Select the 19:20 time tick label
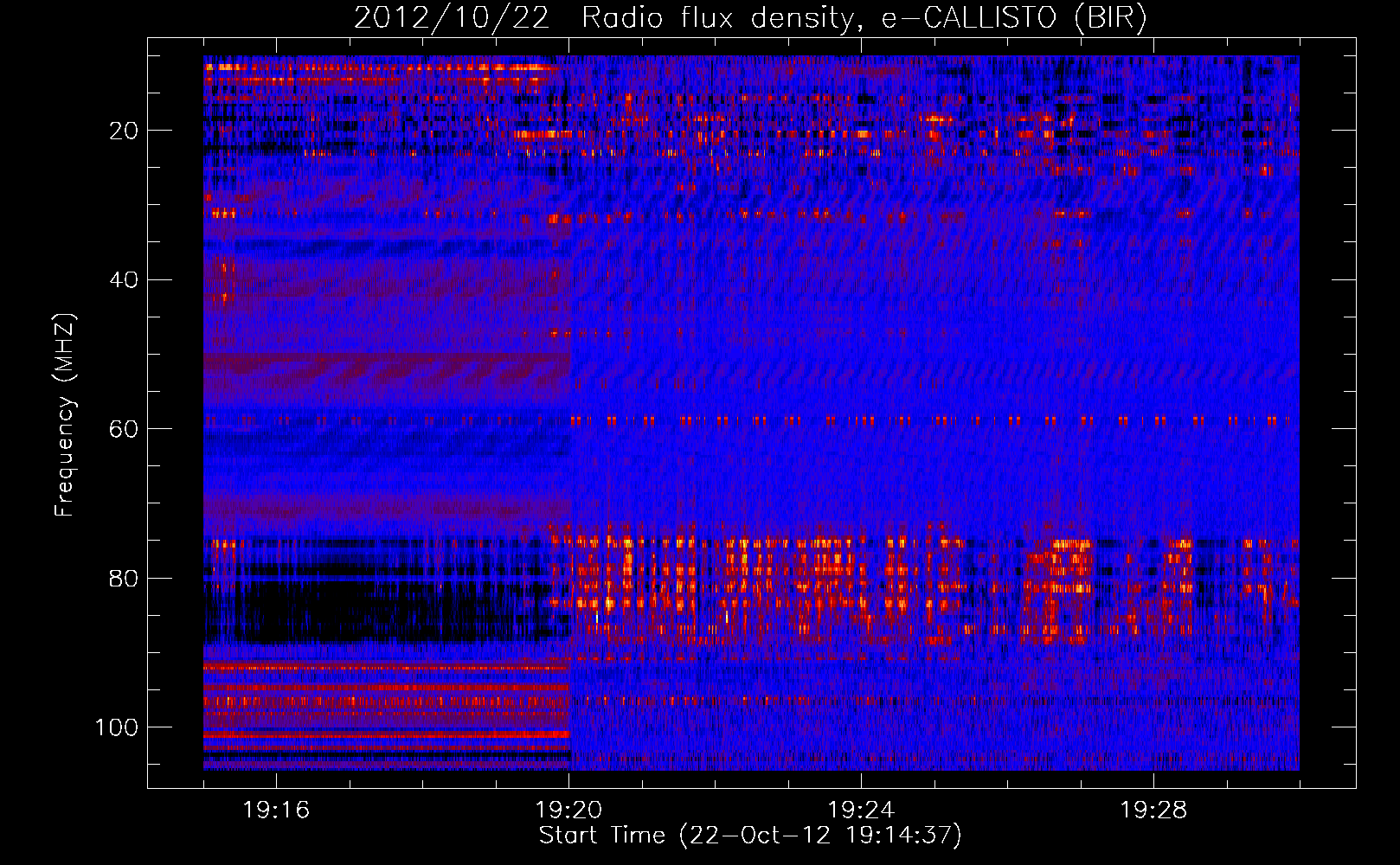This screenshot has width=1400, height=865. click(x=568, y=810)
